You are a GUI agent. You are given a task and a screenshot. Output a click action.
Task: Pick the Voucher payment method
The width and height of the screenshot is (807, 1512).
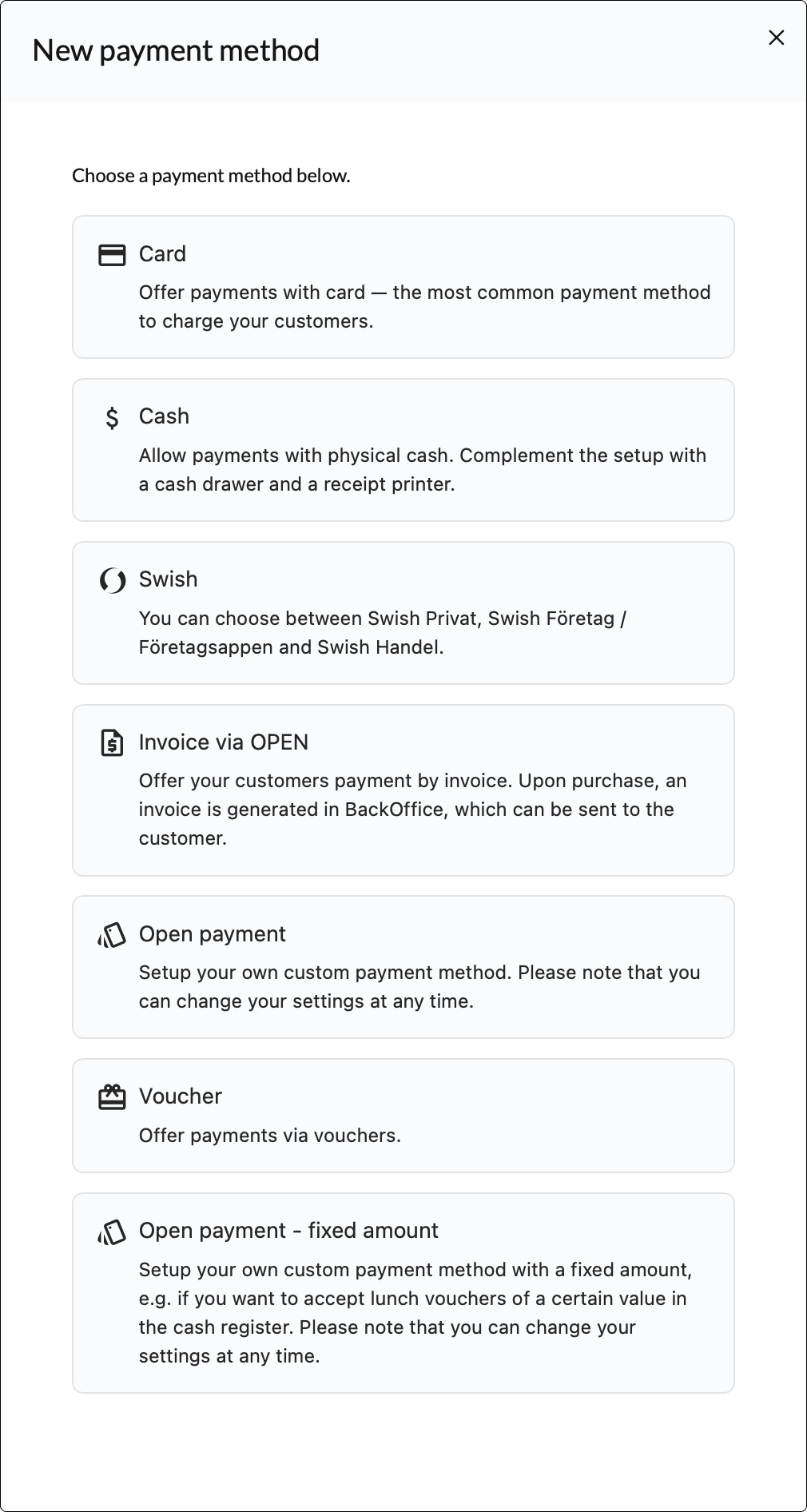point(181,1096)
